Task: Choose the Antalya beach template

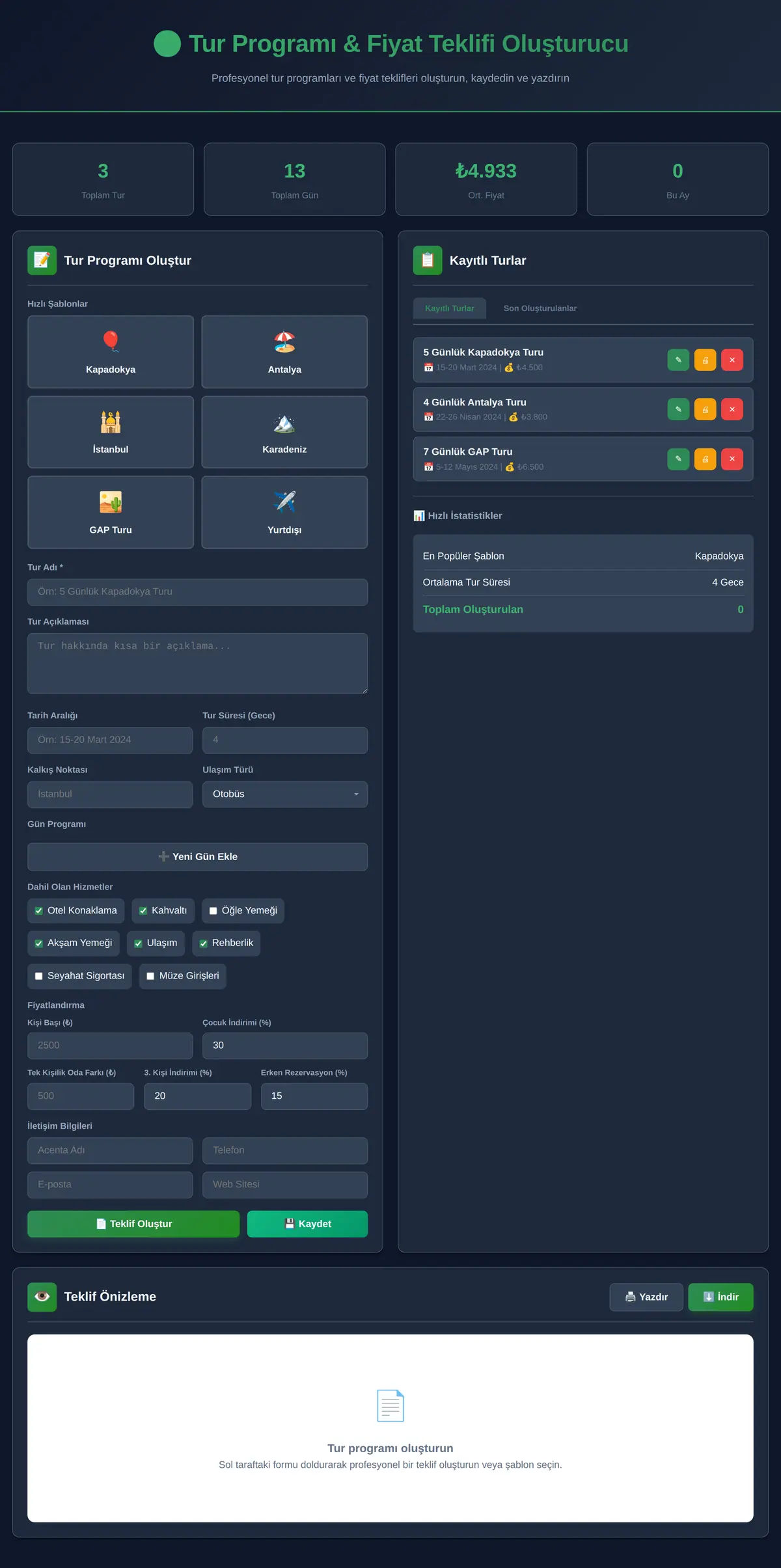Action: tap(284, 352)
